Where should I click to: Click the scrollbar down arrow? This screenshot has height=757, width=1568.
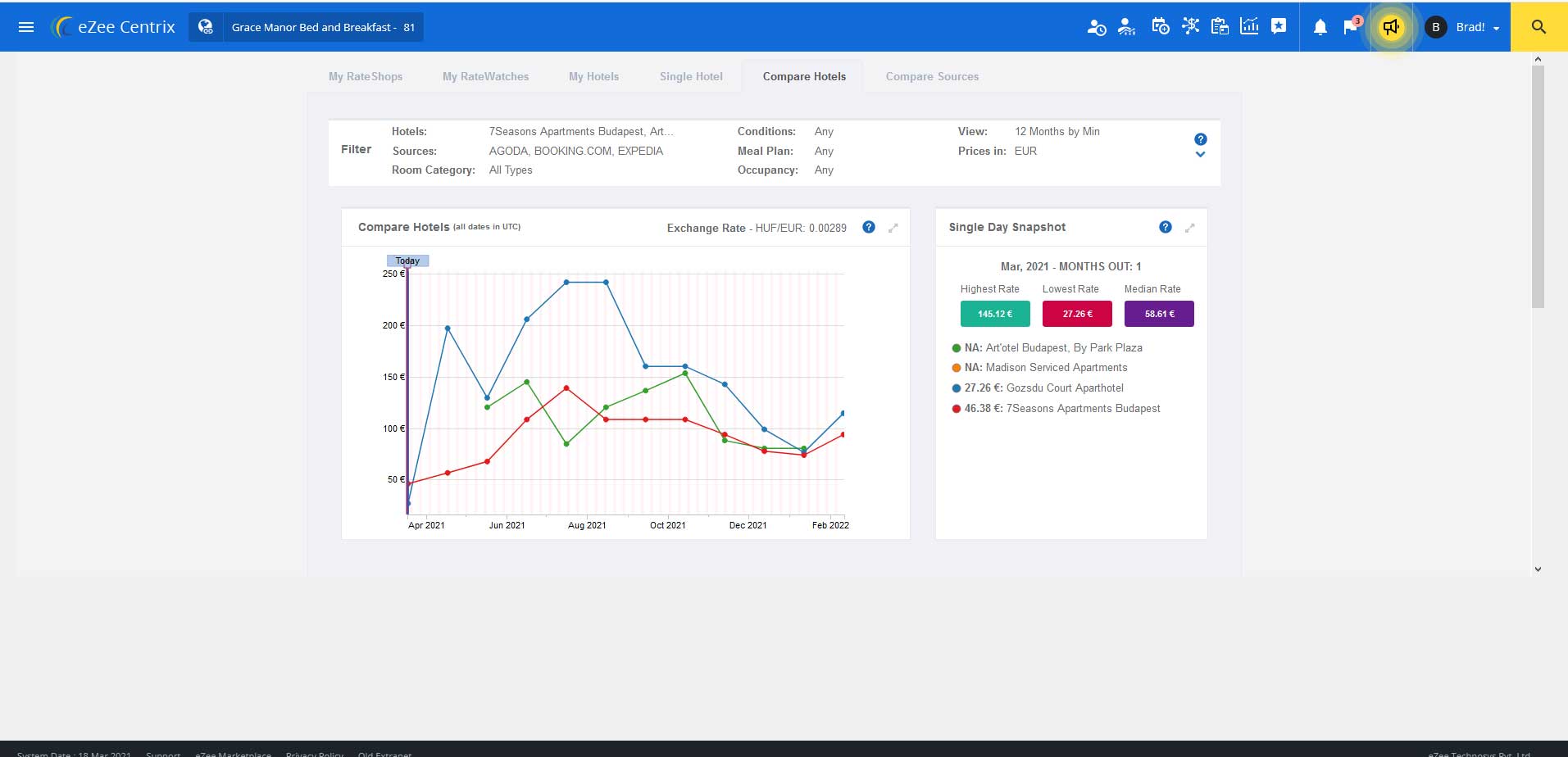coord(1538,569)
